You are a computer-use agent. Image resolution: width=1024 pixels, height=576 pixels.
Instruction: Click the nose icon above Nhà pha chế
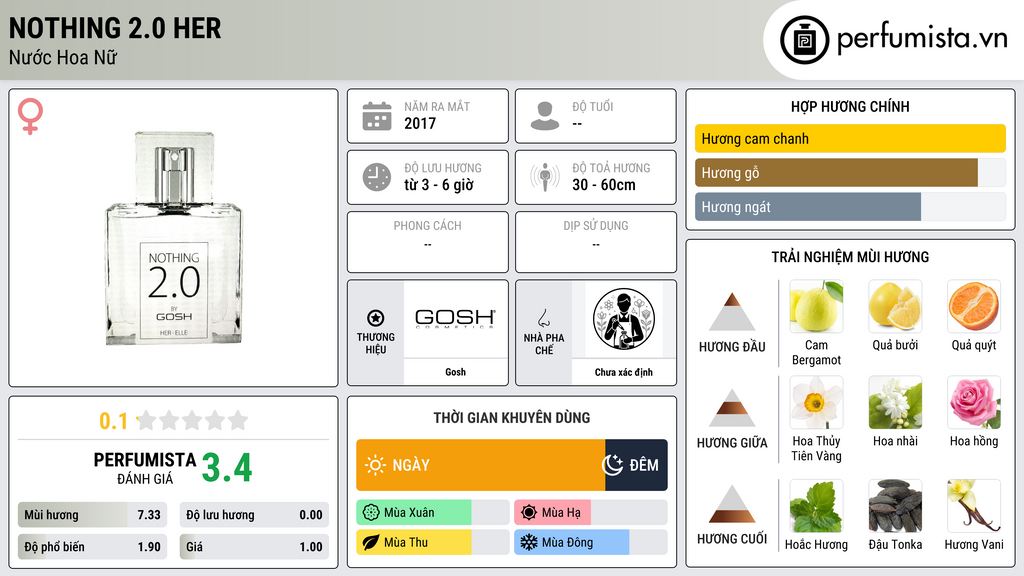pyautogui.click(x=543, y=318)
